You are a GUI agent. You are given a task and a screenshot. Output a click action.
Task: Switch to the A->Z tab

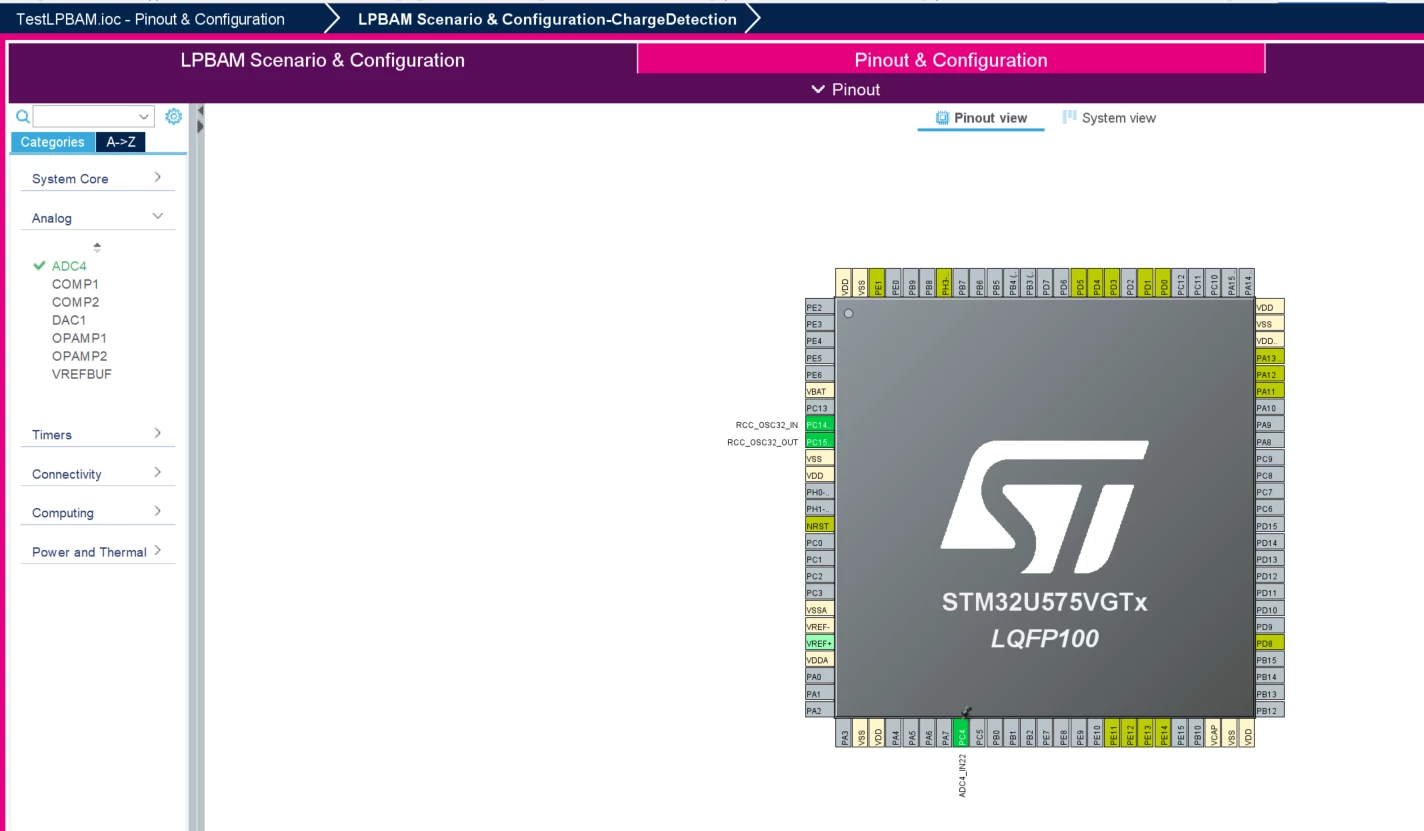click(x=121, y=142)
